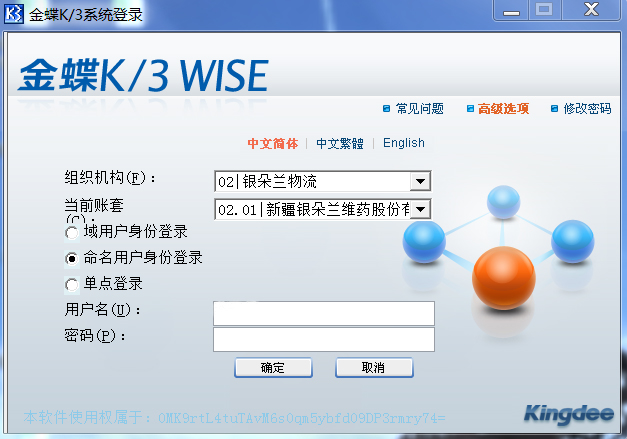Click the K/3 application icon in title bar
Viewport: 627px width, 439px height.
click(14, 14)
